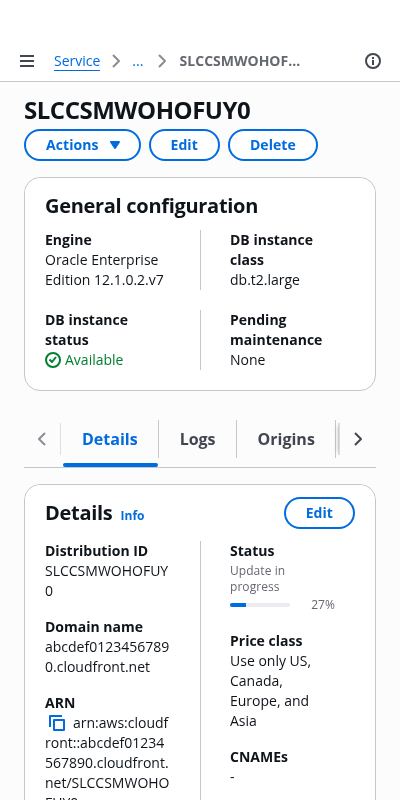Copy the ARN using the copy icon
This screenshot has height=800, width=400.
click(x=57, y=723)
